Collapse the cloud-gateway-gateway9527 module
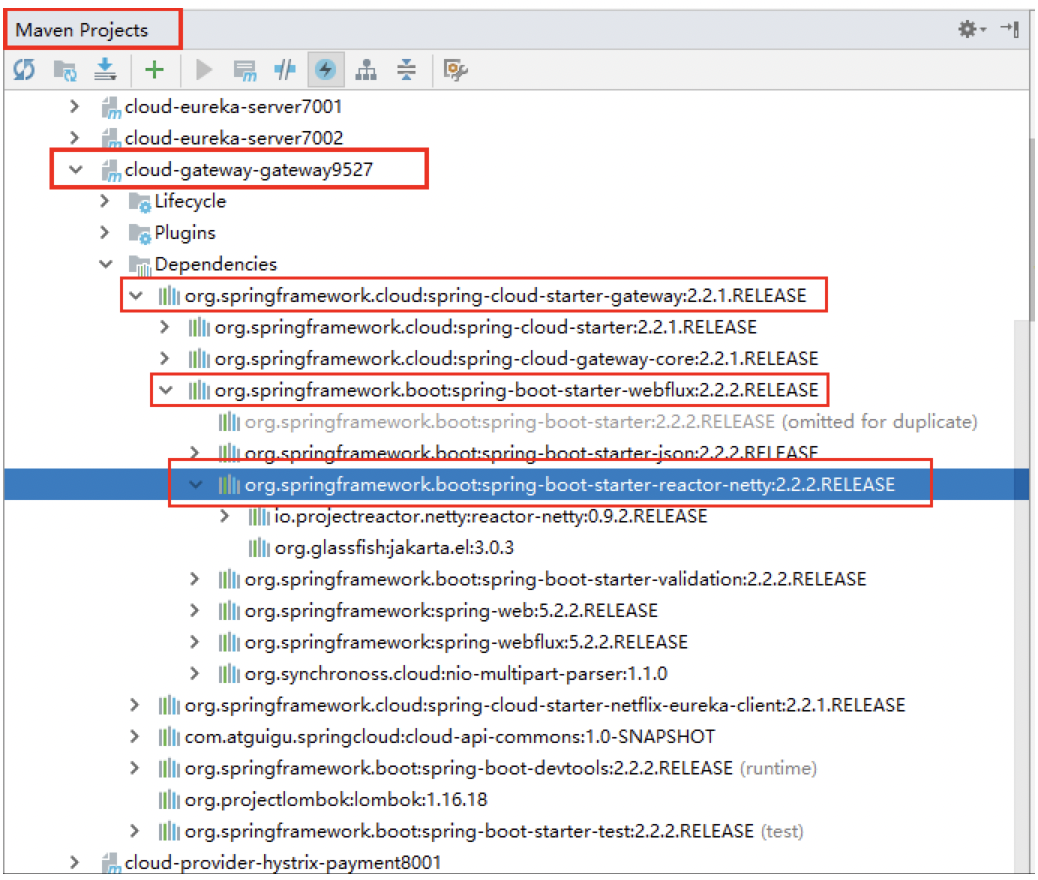The width and height of the screenshot is (1038, 880). tap(75, 170)
